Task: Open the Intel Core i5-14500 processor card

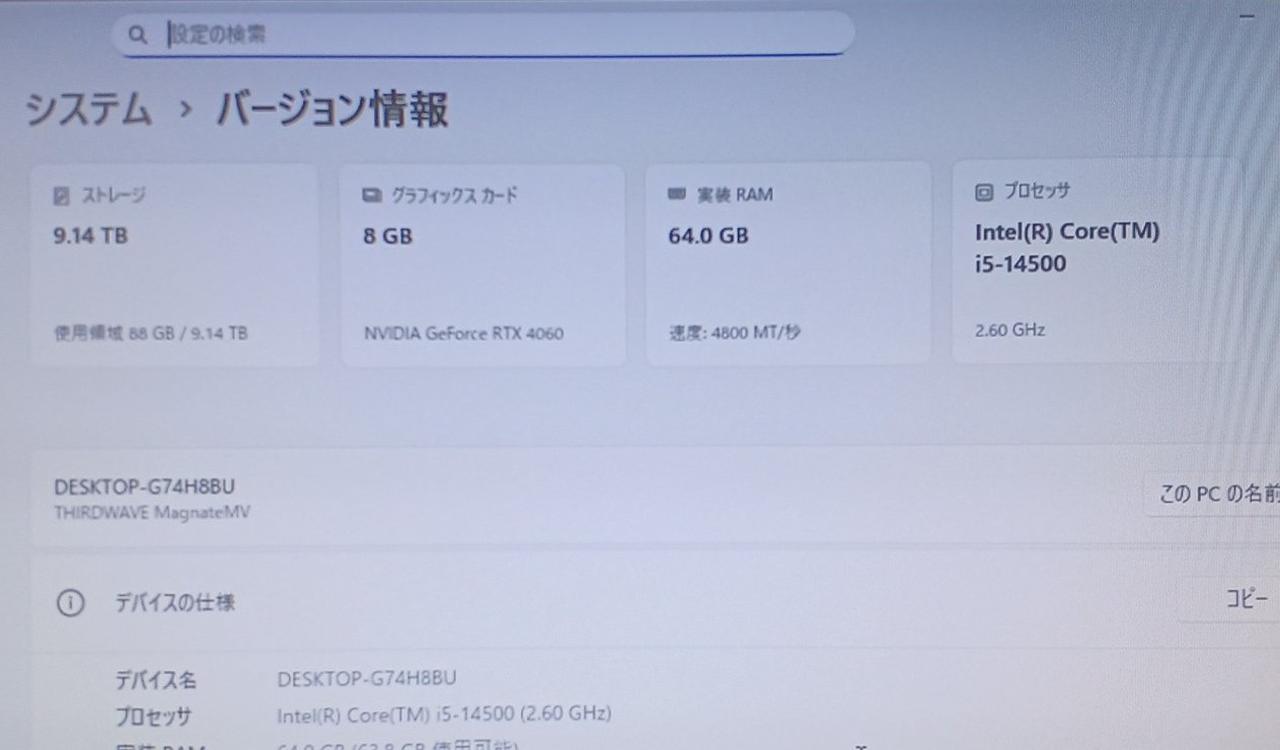Action: pos(1095,260)
